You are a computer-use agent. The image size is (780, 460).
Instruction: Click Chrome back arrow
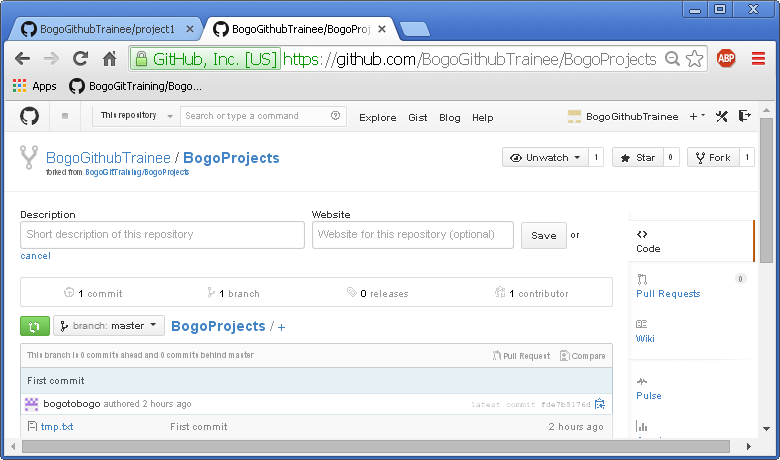coord(22,59)
